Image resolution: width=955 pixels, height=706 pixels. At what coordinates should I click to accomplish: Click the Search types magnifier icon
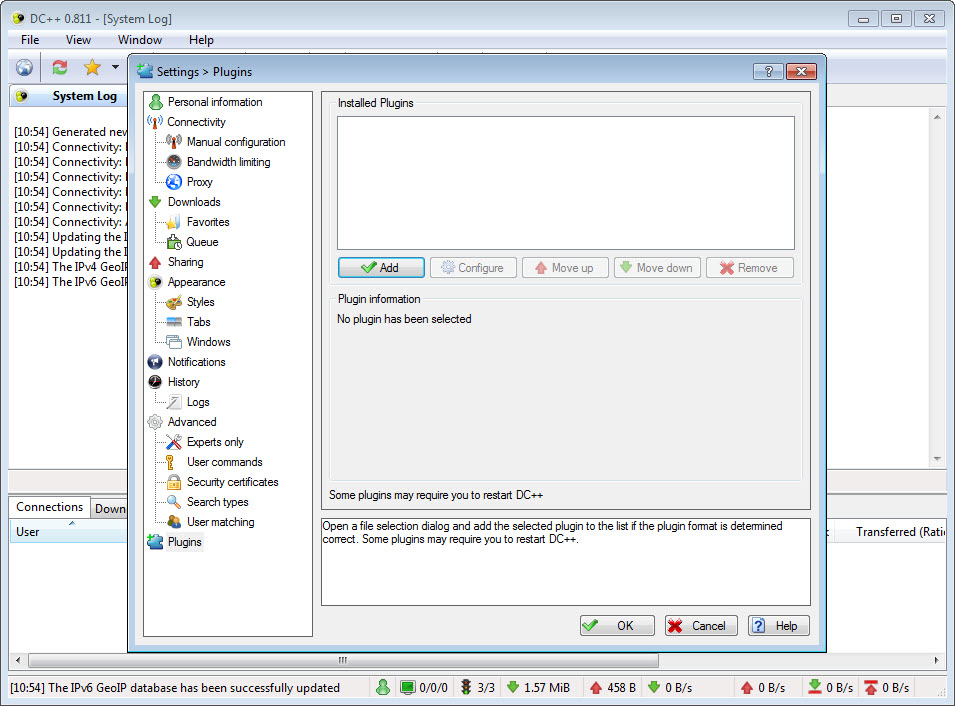click(174, 502)
